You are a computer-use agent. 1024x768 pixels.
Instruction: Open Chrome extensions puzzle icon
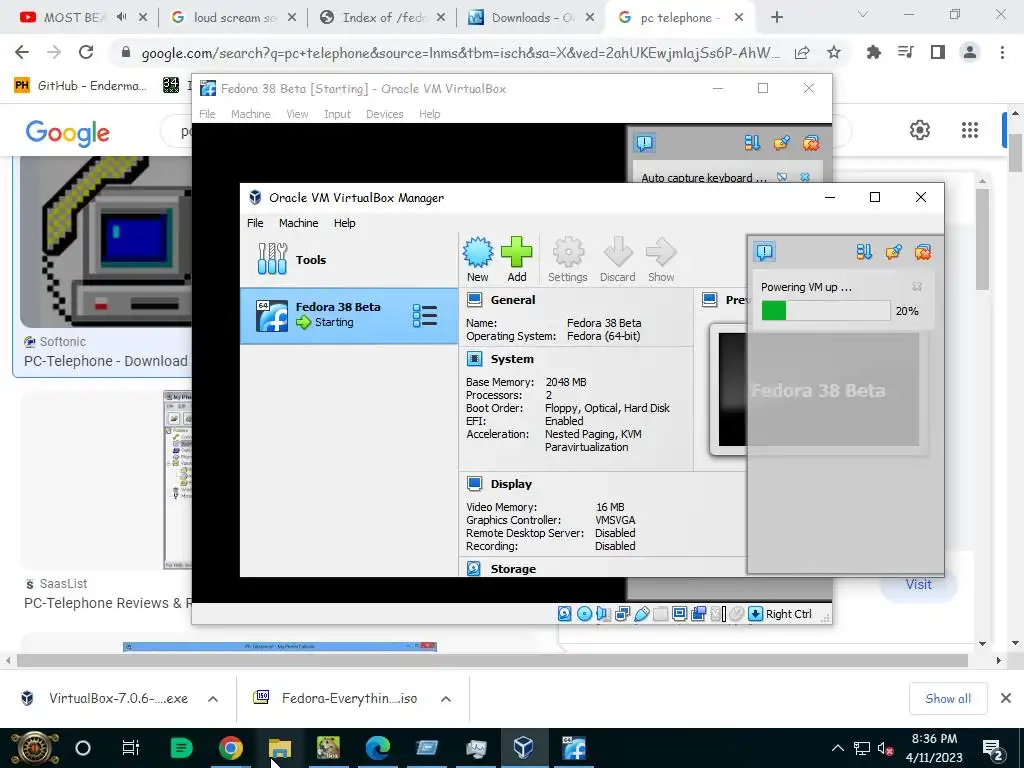(873, 52)
